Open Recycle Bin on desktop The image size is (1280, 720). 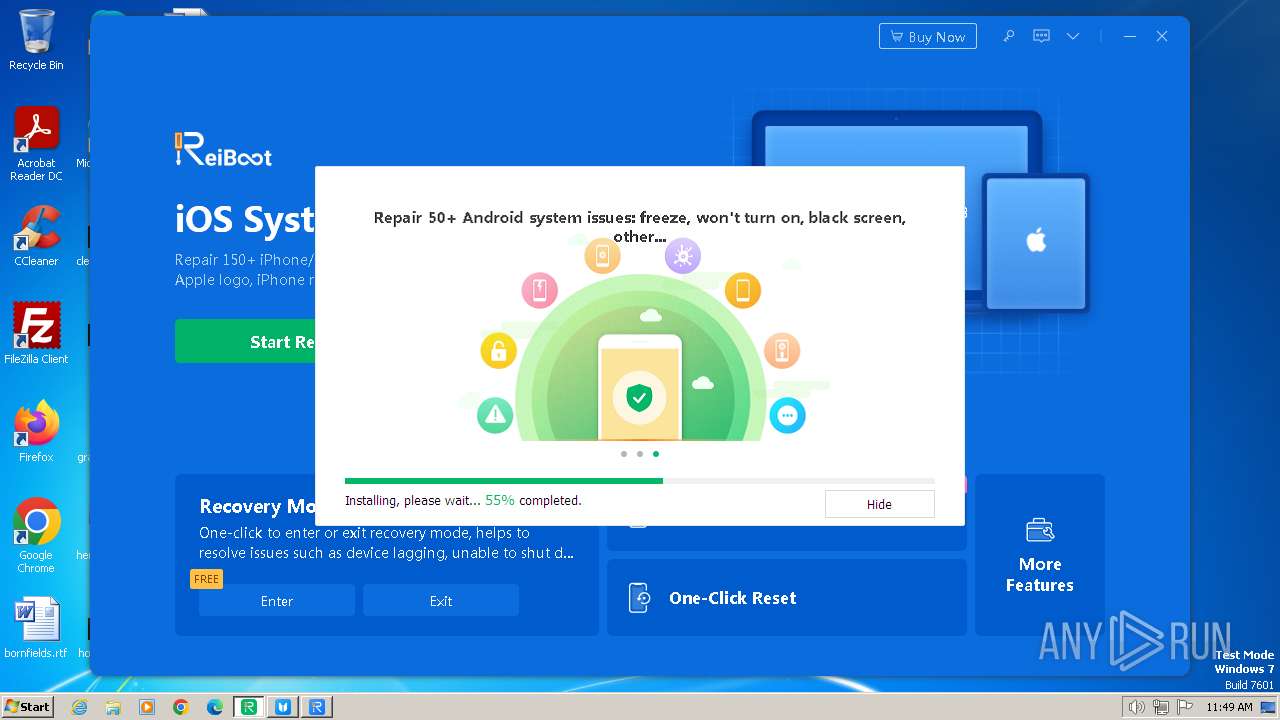point(36,40)
